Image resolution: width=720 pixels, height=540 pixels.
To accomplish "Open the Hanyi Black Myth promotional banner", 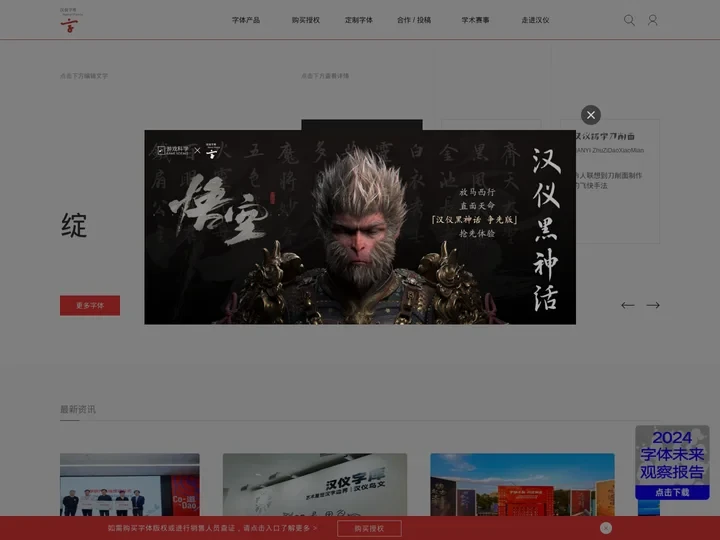I will coord(360,227).
